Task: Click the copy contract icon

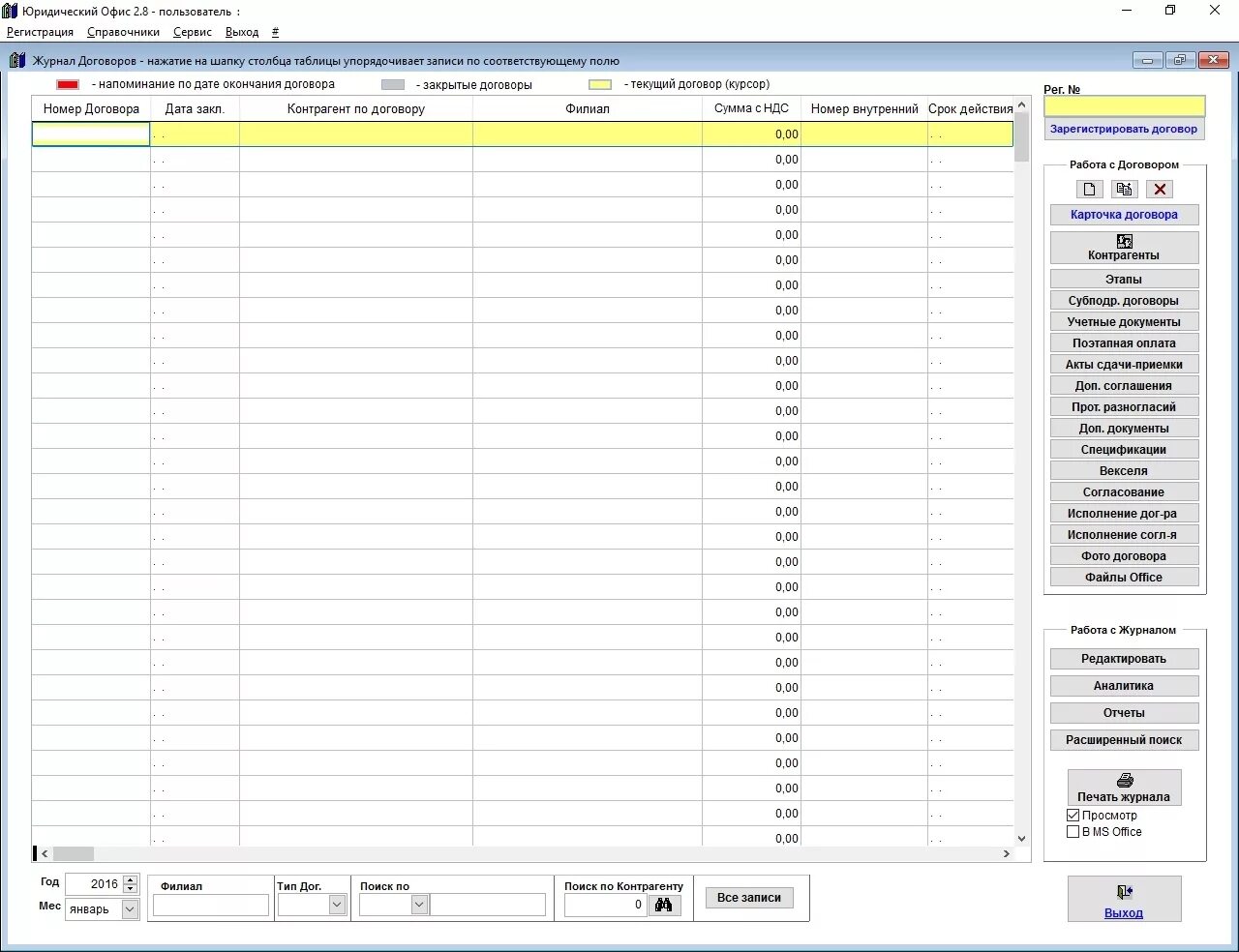Action: pyautogui.click(x=1125, y=190)
